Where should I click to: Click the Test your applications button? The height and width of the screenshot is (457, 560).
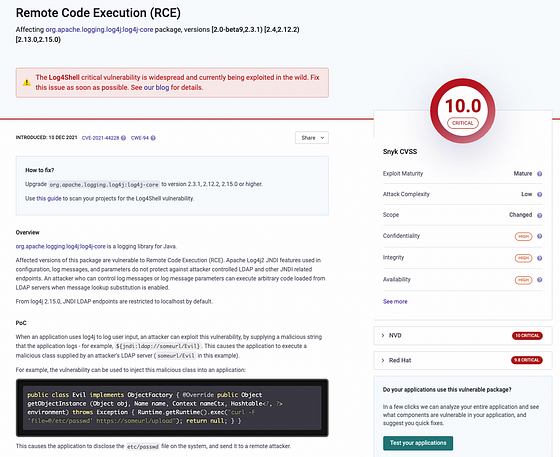click(x=418, y=443)
